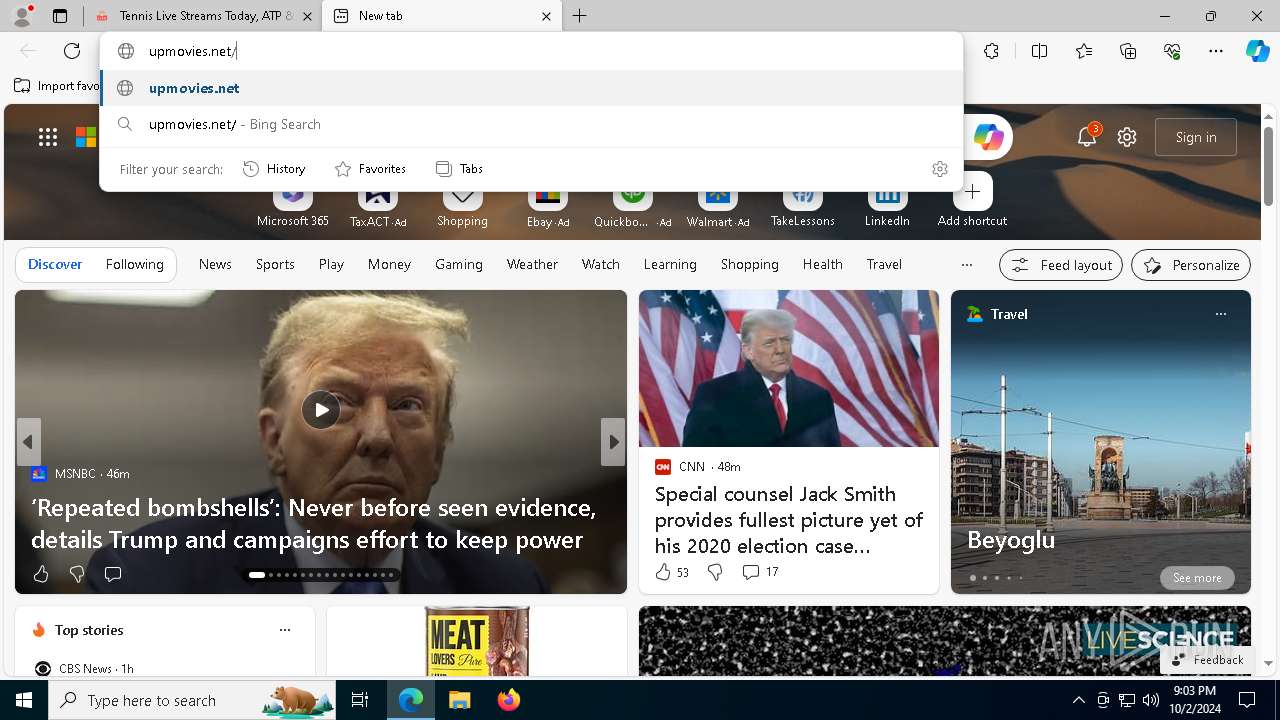Image resolution: width=1280 pixels, height=720 pixels.
Task: Like the CNN Jack Smith article
Action: [x=672, y=572]
